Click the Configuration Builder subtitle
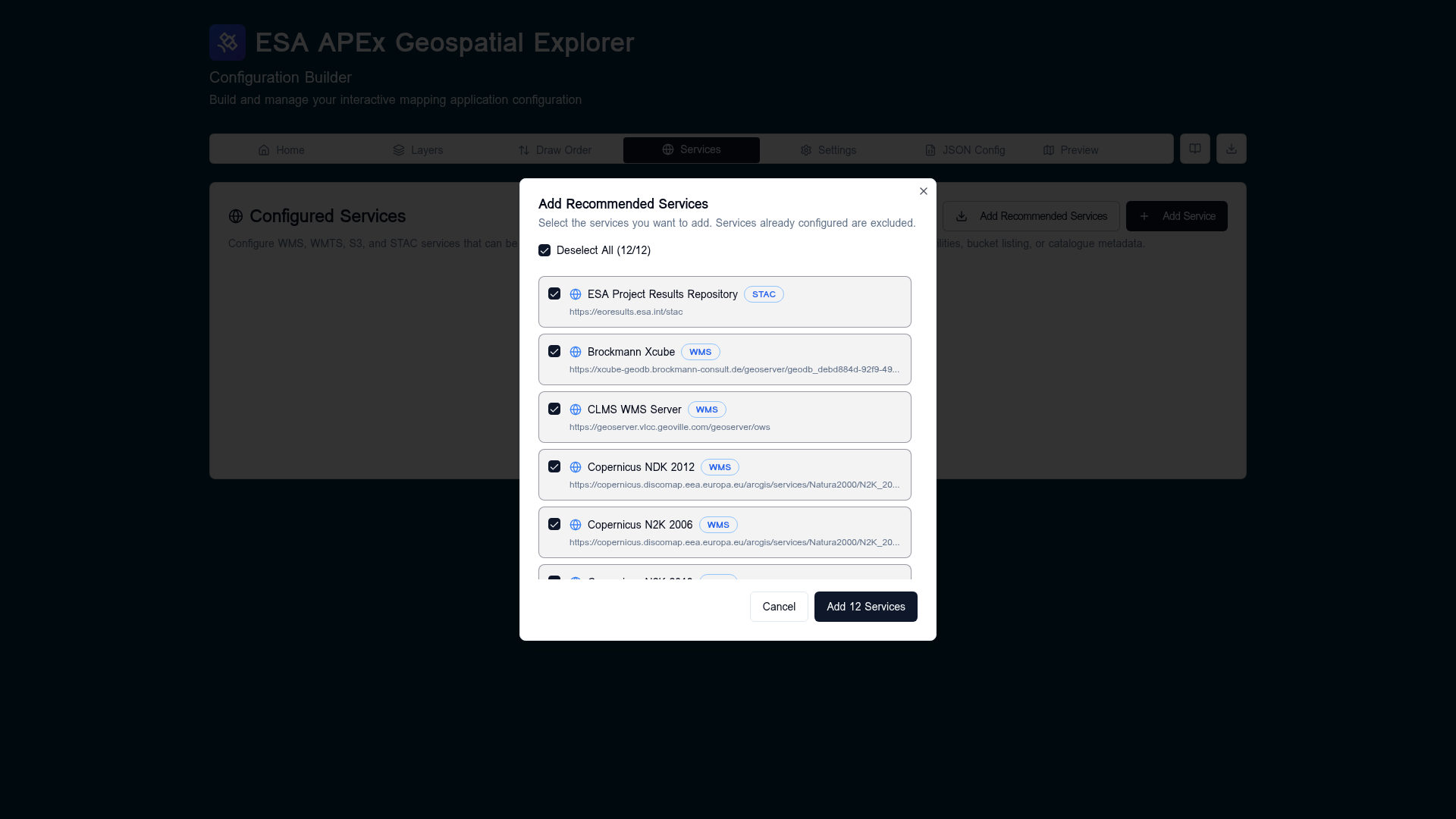 pyautogui.click(x=281, y=77)
